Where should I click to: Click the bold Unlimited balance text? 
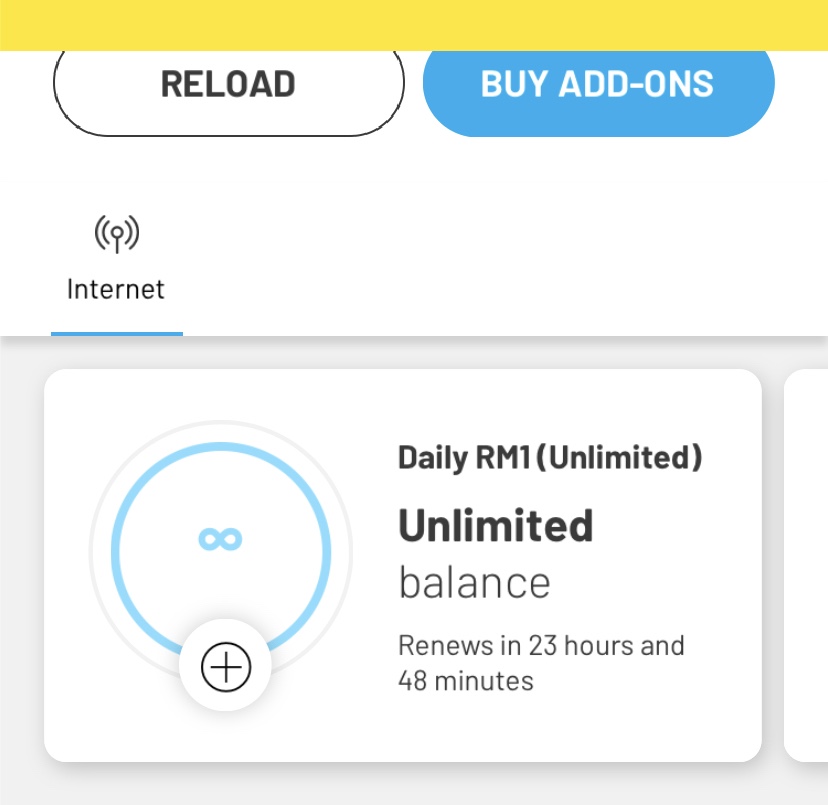tap(496, 525)
